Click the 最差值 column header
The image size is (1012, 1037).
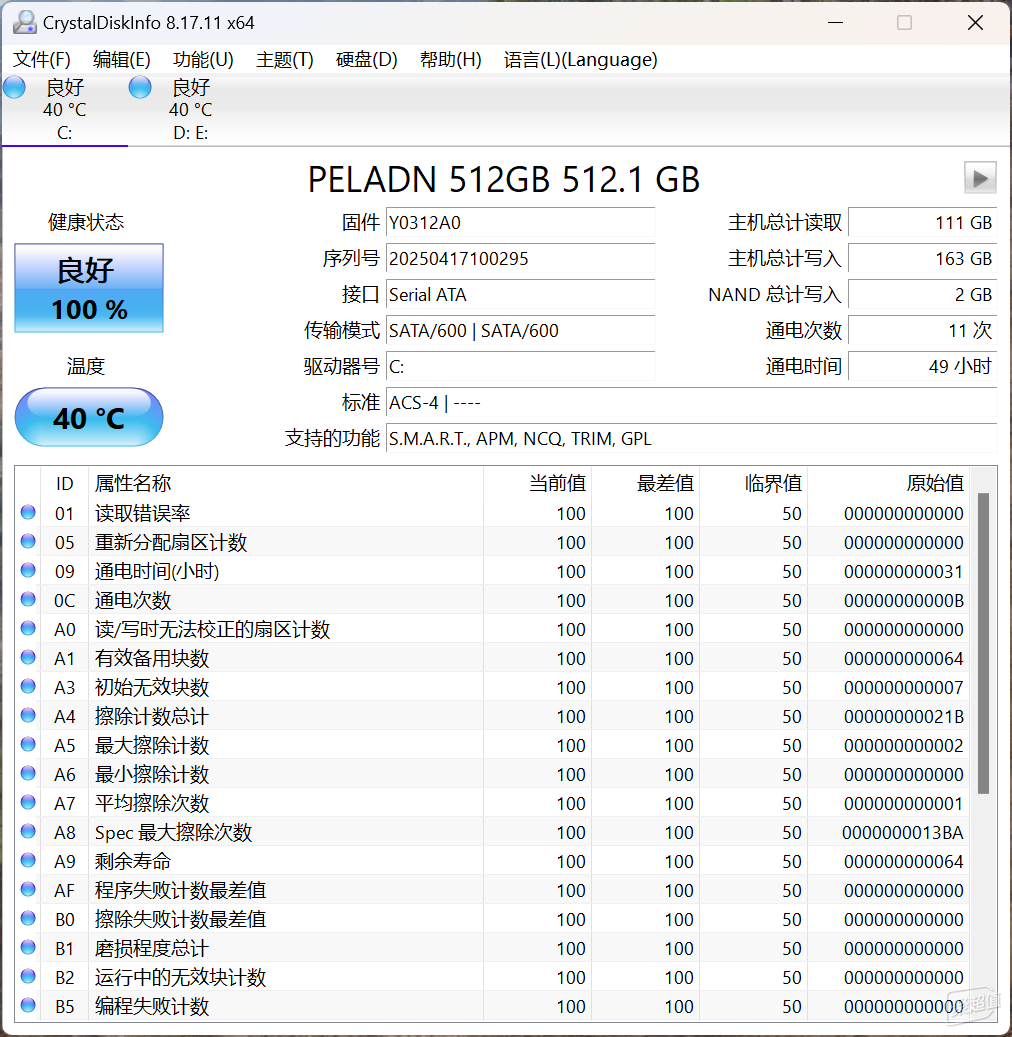[x=646, y=483]
